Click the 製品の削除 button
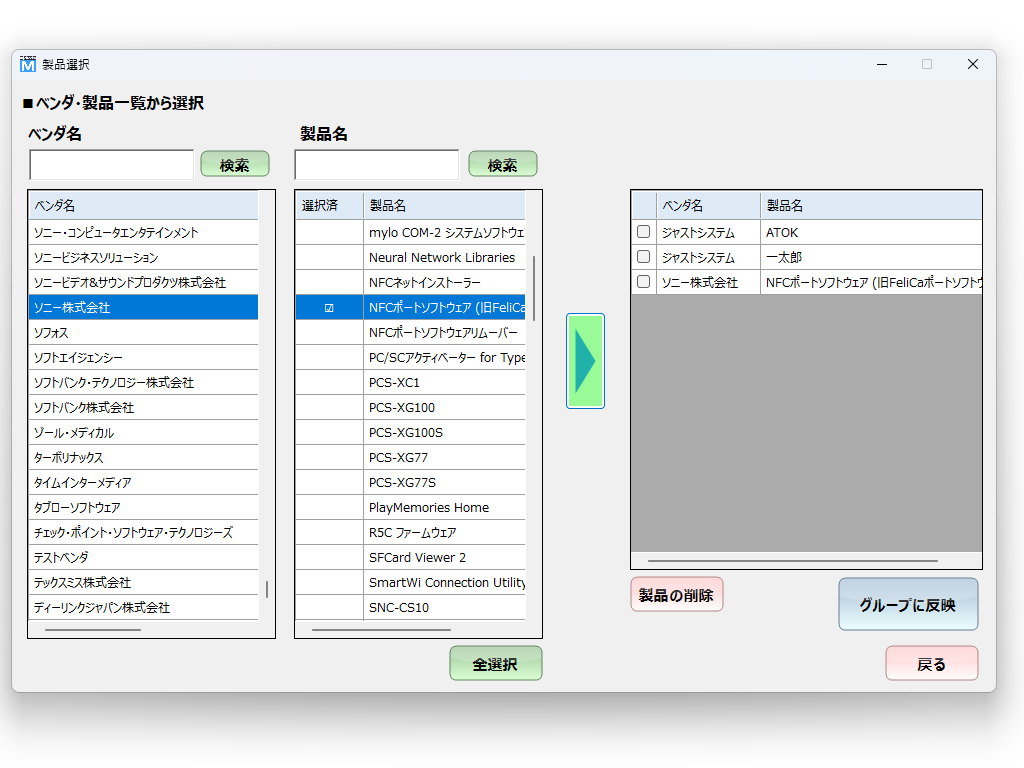 point(676,593)
